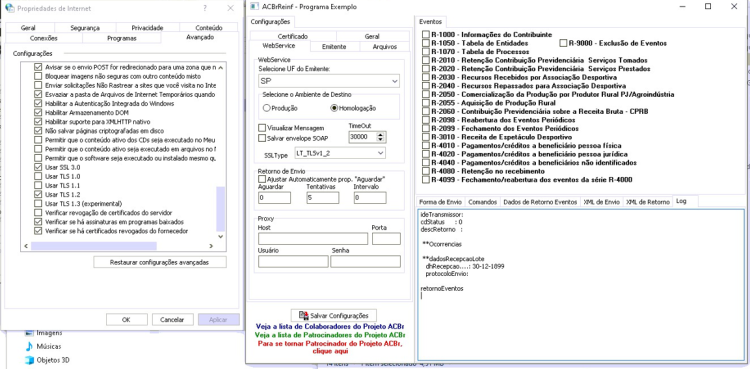Check Salvar envelope SOAP

coord(262,138)
